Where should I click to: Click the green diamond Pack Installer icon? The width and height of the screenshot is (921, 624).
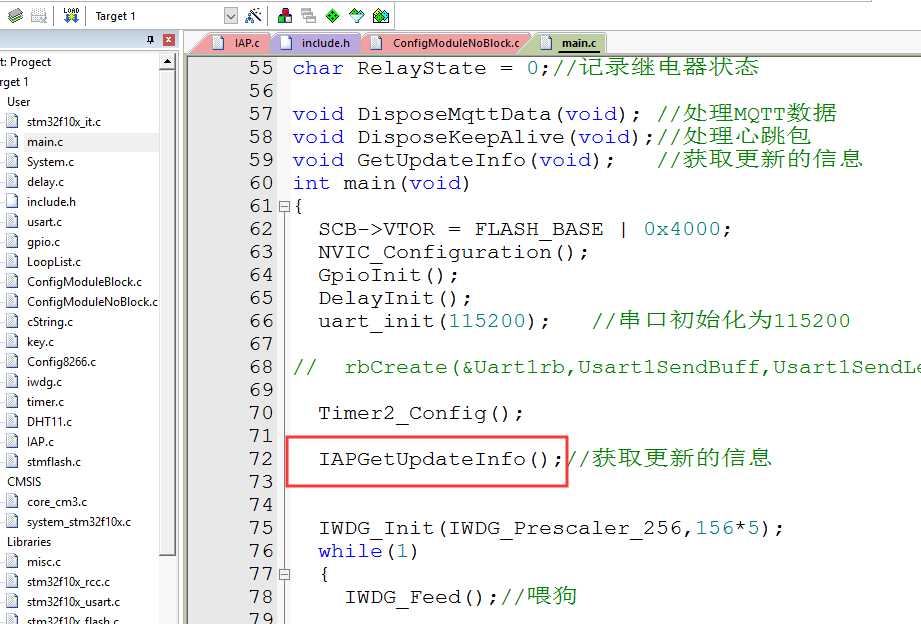click(332, 16)
